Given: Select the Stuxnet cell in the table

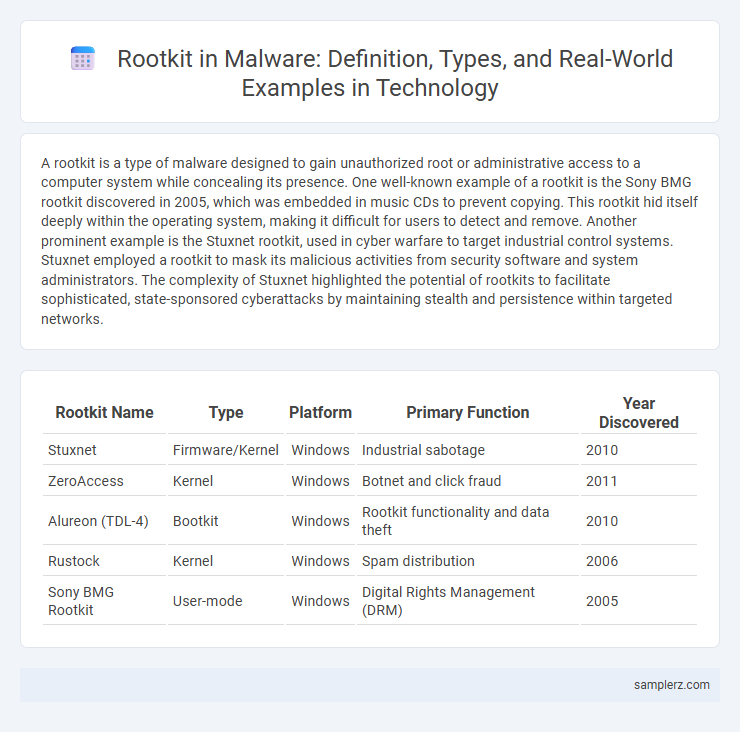Looking at the screenshot, I should pos(104,450).
